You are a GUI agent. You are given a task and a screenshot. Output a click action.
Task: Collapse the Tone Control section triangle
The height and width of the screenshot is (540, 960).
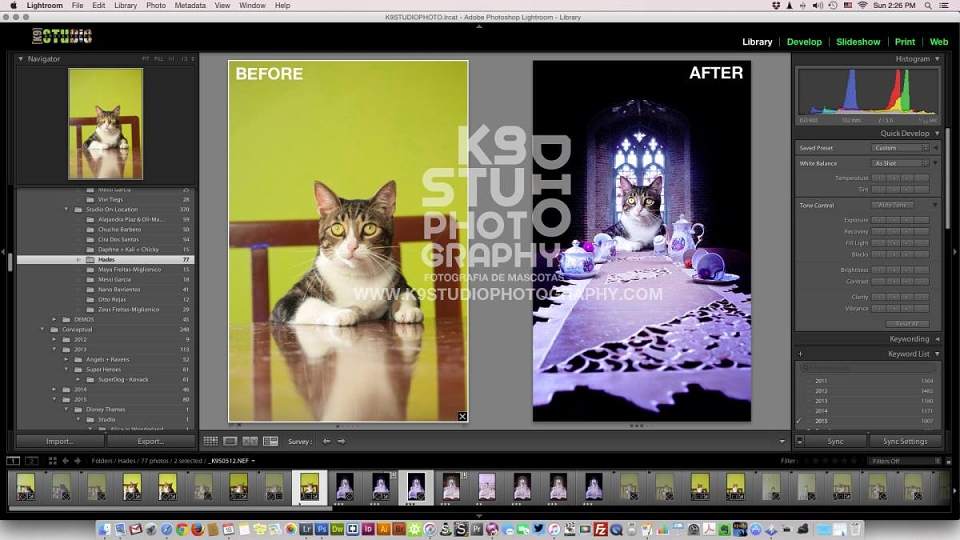(935, 205)
